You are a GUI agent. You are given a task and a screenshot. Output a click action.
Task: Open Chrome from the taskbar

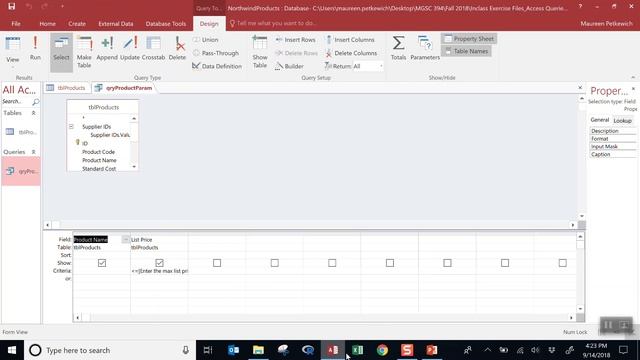[x=382, y=350]
